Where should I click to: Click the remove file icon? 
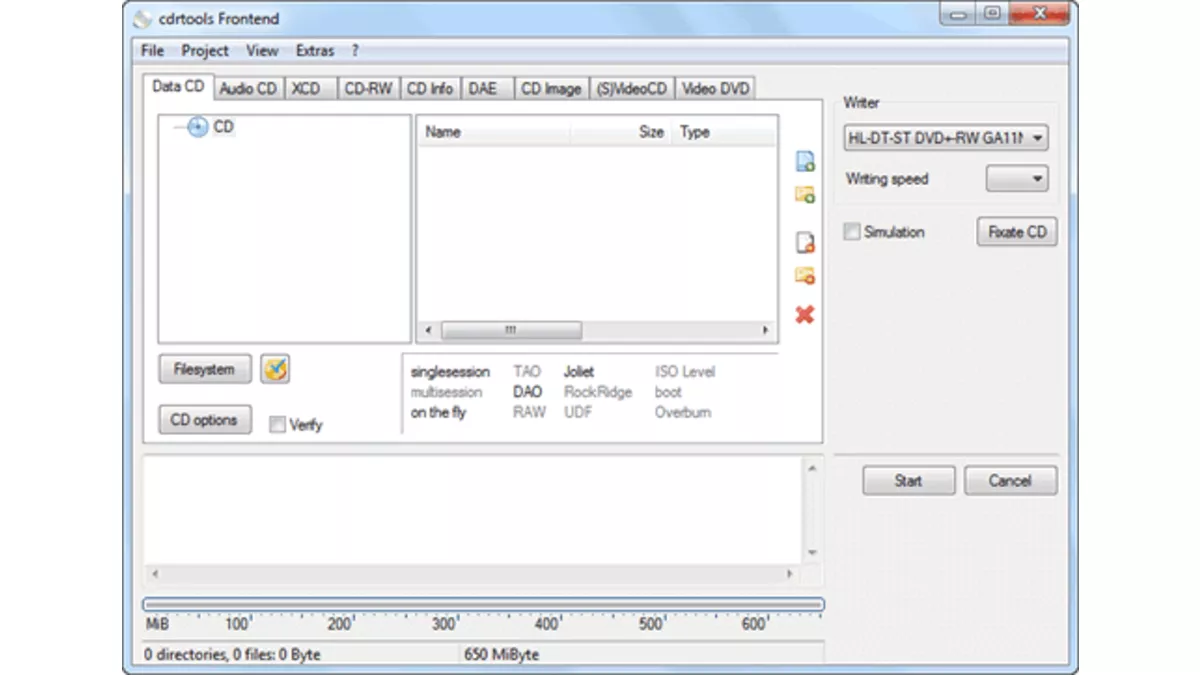tap(805, 242)
